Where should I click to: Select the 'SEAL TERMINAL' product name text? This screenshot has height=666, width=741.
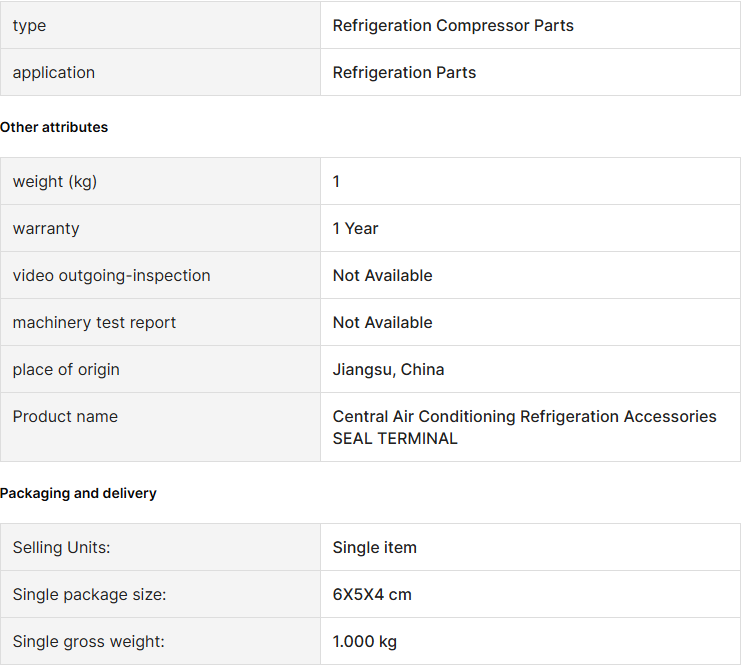tap(395, 439)
